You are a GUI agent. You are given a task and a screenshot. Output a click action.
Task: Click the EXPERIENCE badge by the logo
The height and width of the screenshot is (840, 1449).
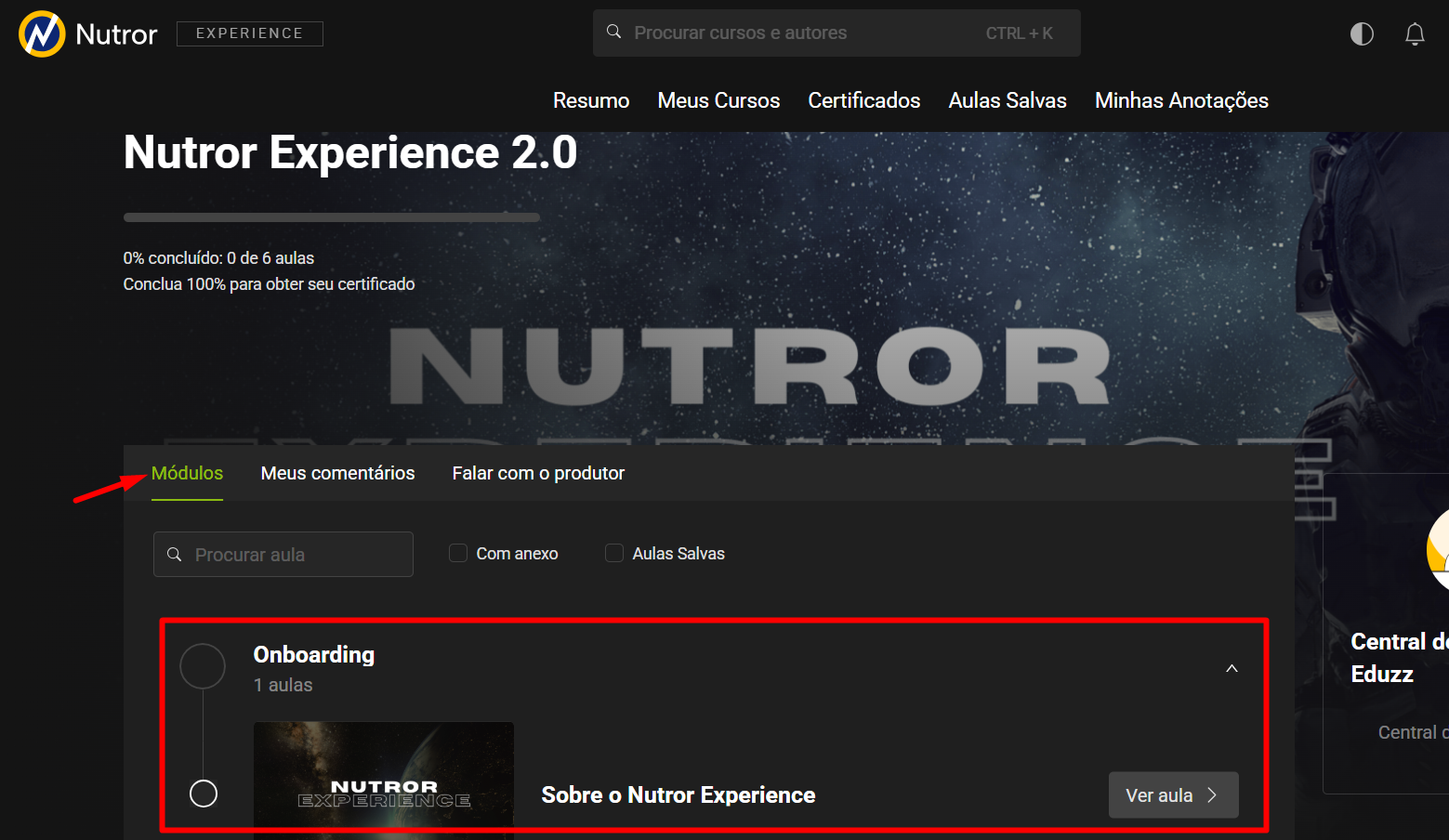pos(249,33)
